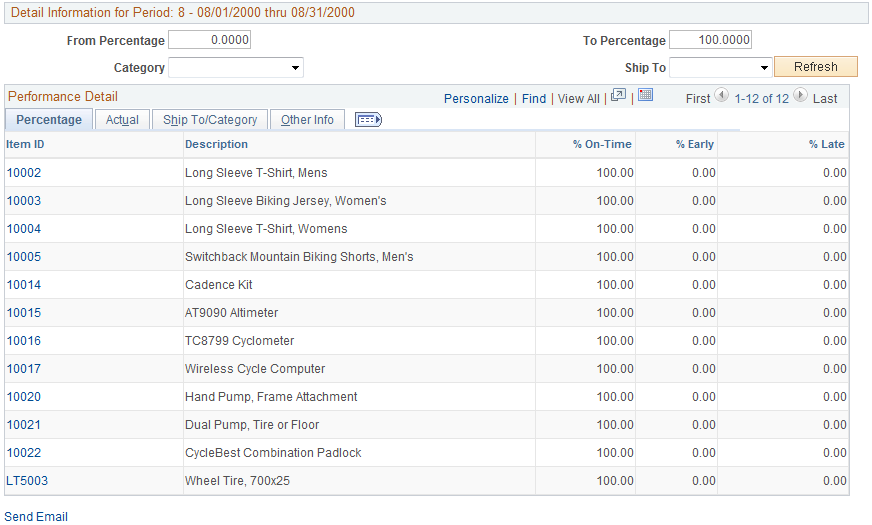The width and height of the screenshot is (872, 525).
Task: Select 'Wireless Cycle Computer' description
Action: pos(255,369)
